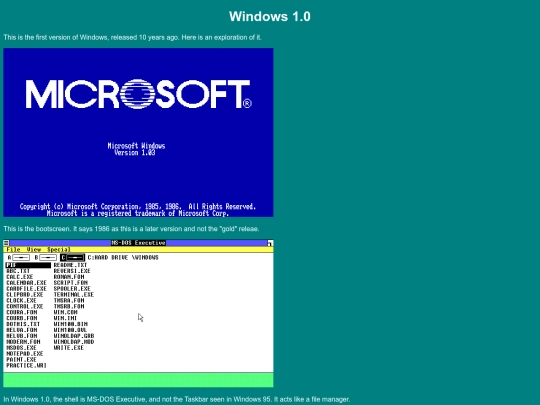Select CARDFILE.EXE file

pyautogui.click(x=27, y=289)
